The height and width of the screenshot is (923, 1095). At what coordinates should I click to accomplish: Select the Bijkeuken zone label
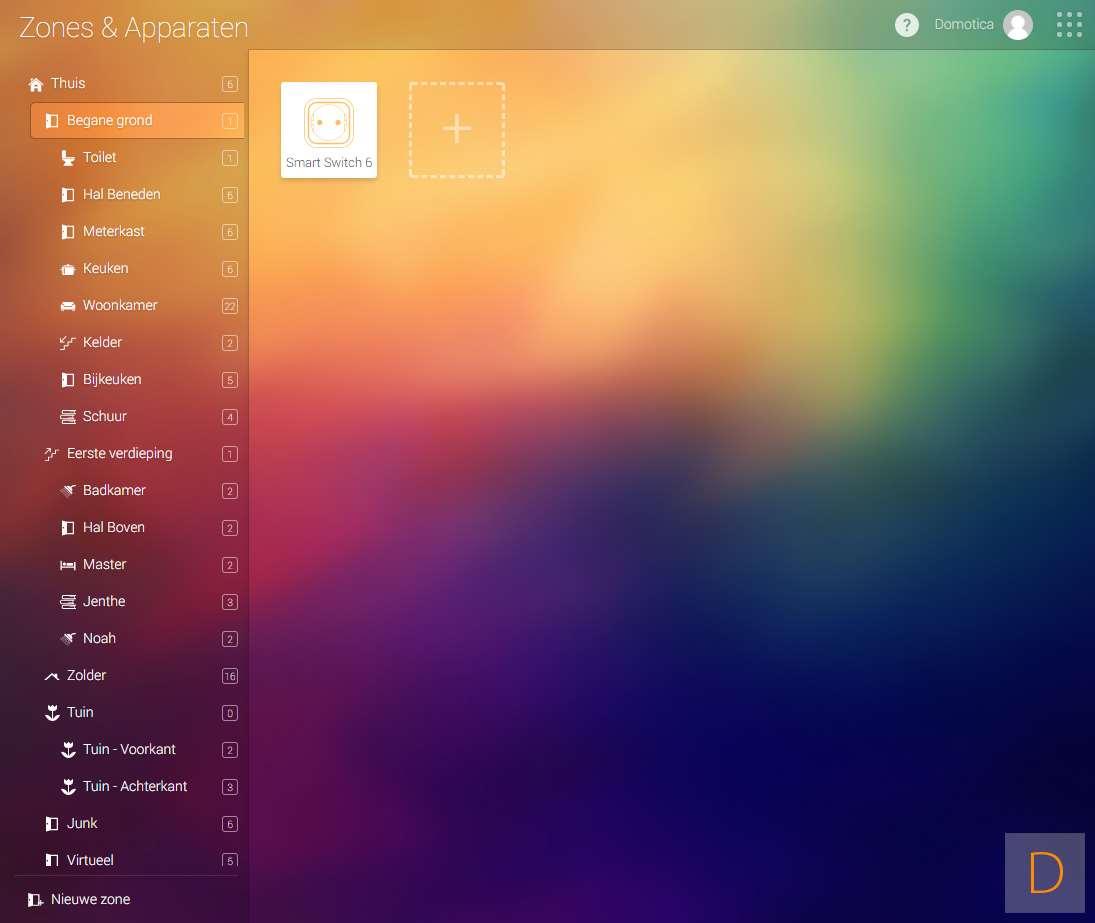112,380
